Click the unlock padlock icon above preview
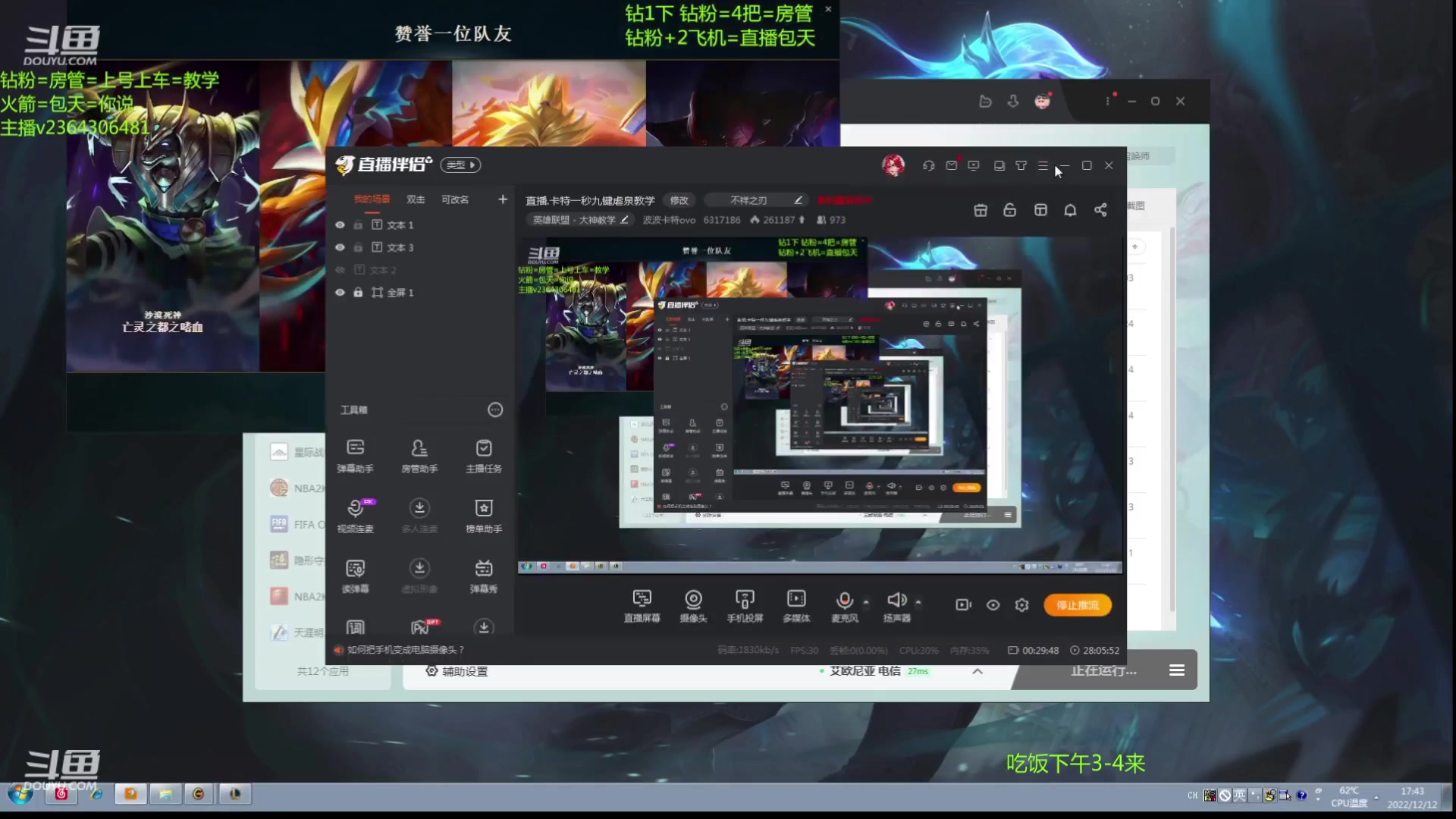Viewport: 1456px width, 819px height. click(x=1009, y=210)
